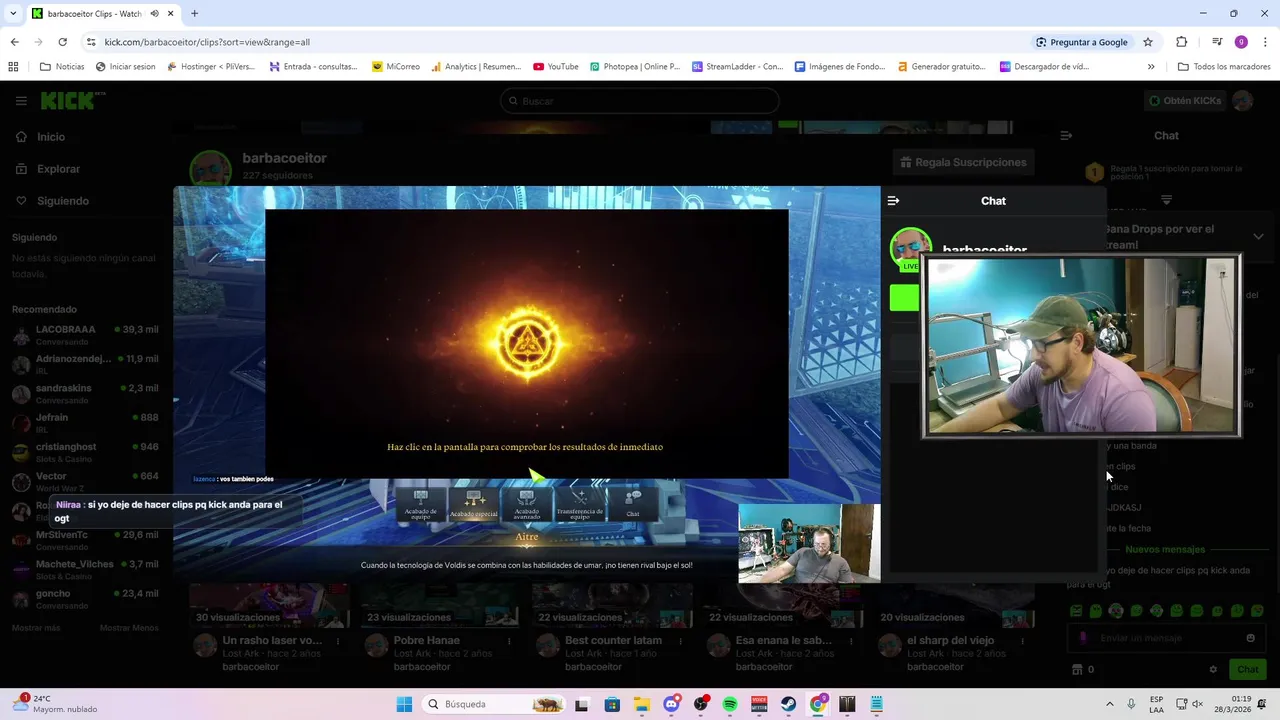This screenshot has width=1280, height=720.
Task: View site information icon in address bar
Action: tap(91, 42)
